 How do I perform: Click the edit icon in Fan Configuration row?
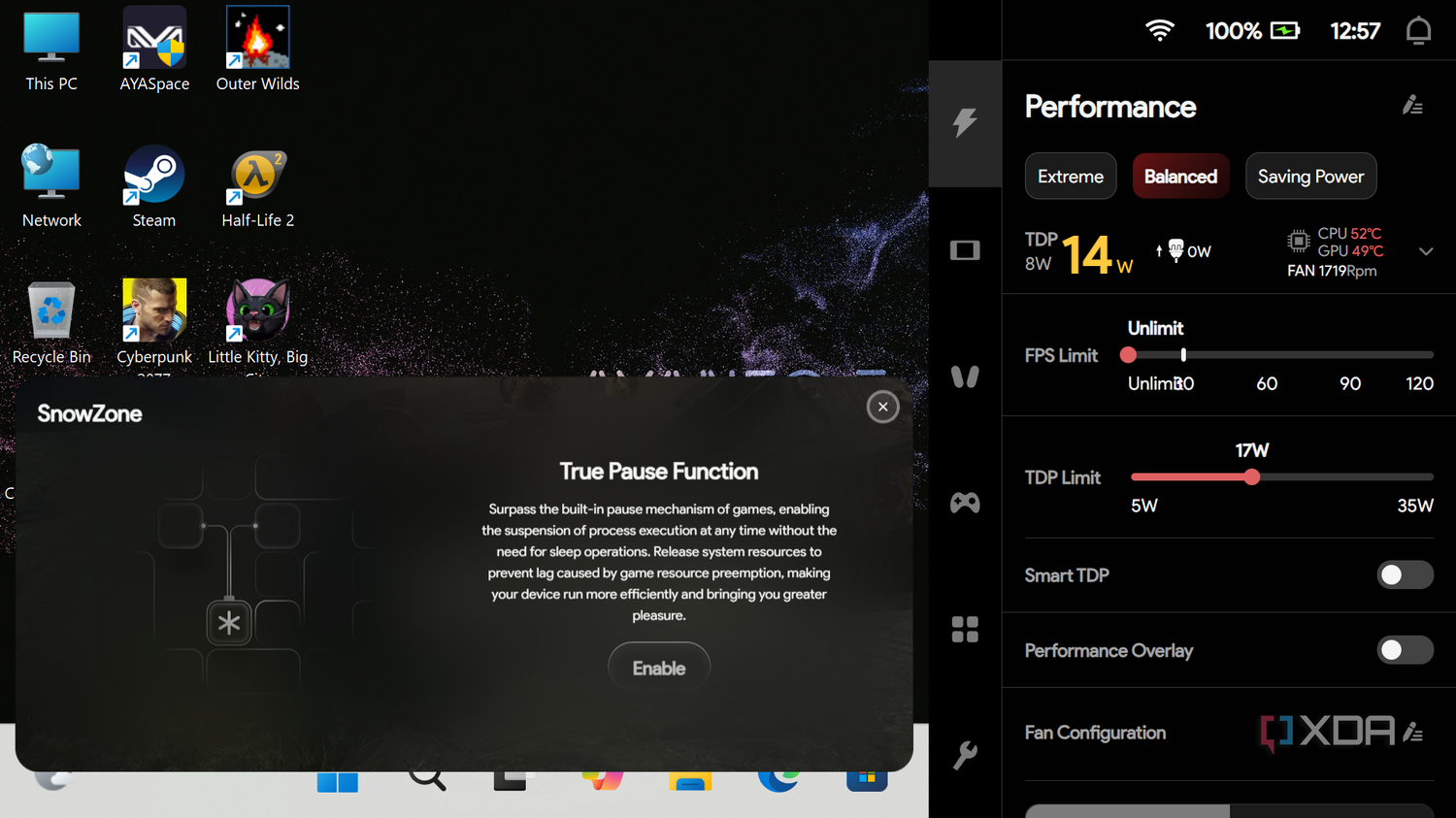click(x=1412, y=733)
